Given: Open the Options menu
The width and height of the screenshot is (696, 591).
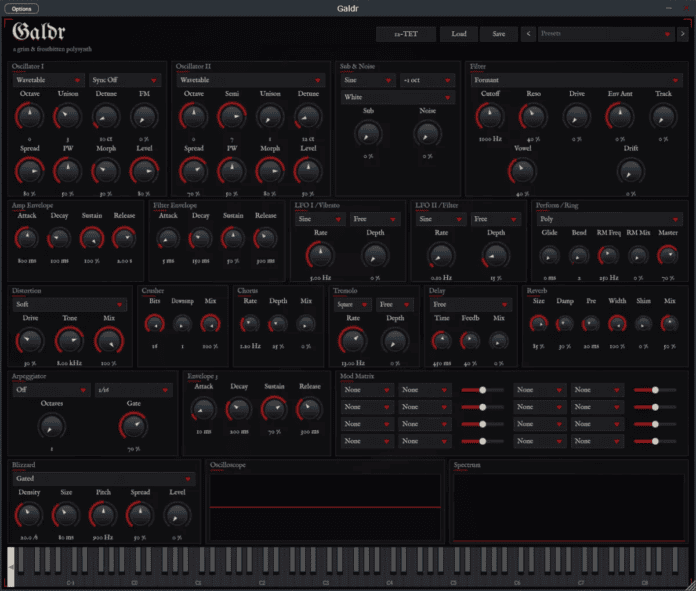Looking at the screenshot, I should [x=22, y=8].
